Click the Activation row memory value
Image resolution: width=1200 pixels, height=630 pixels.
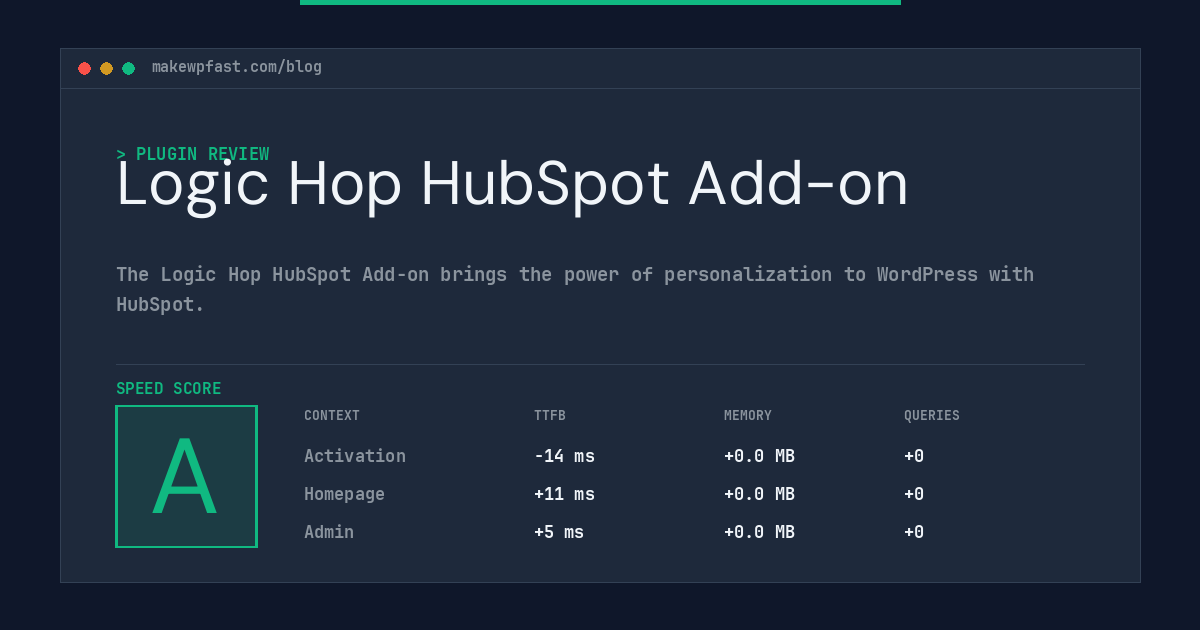pos(759,456)
